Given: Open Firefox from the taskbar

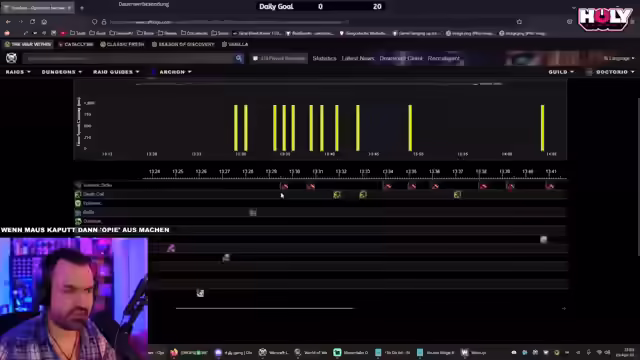Looking at the screenshot, I should 174,352.
